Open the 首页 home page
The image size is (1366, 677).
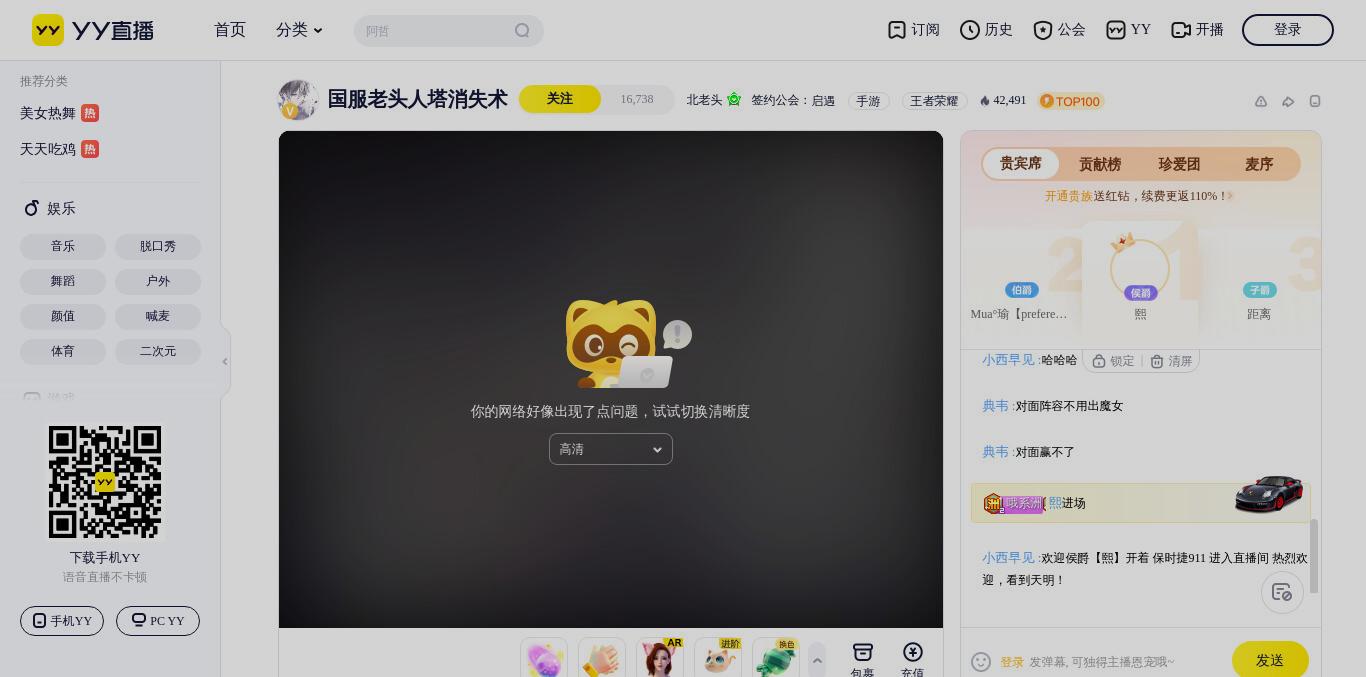[230, 30]
